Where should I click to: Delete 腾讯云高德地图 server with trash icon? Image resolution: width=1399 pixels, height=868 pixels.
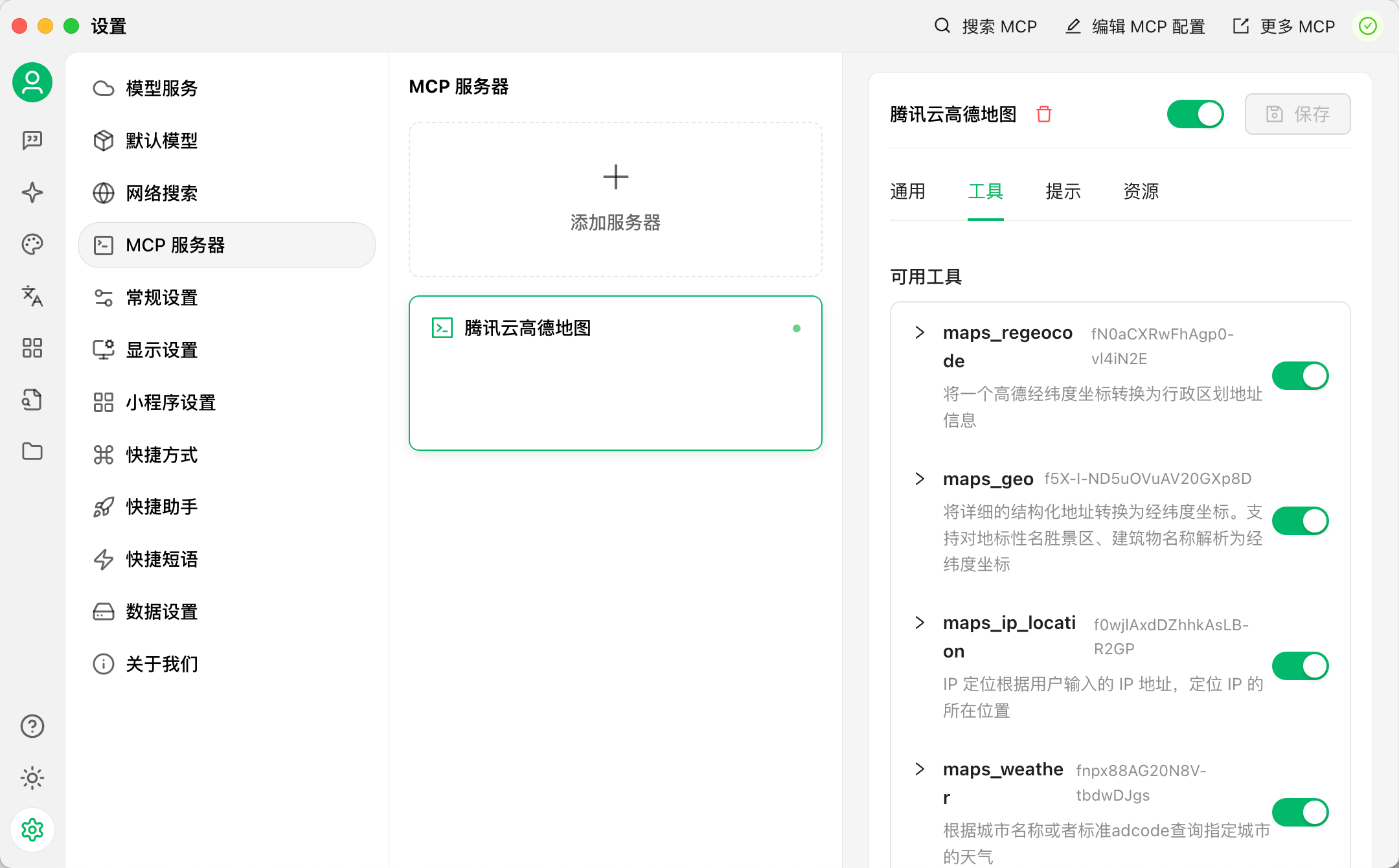(1044, 114)
